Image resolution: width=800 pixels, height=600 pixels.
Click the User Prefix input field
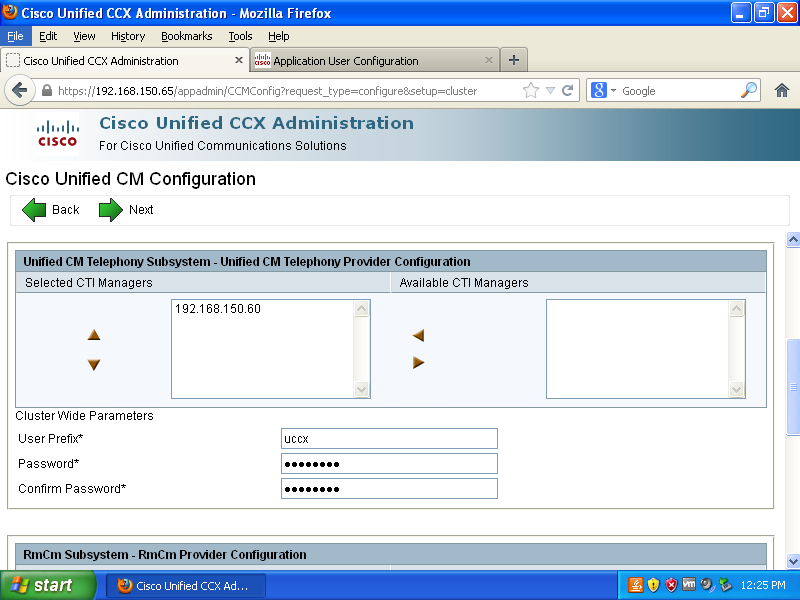coord(389,439)
